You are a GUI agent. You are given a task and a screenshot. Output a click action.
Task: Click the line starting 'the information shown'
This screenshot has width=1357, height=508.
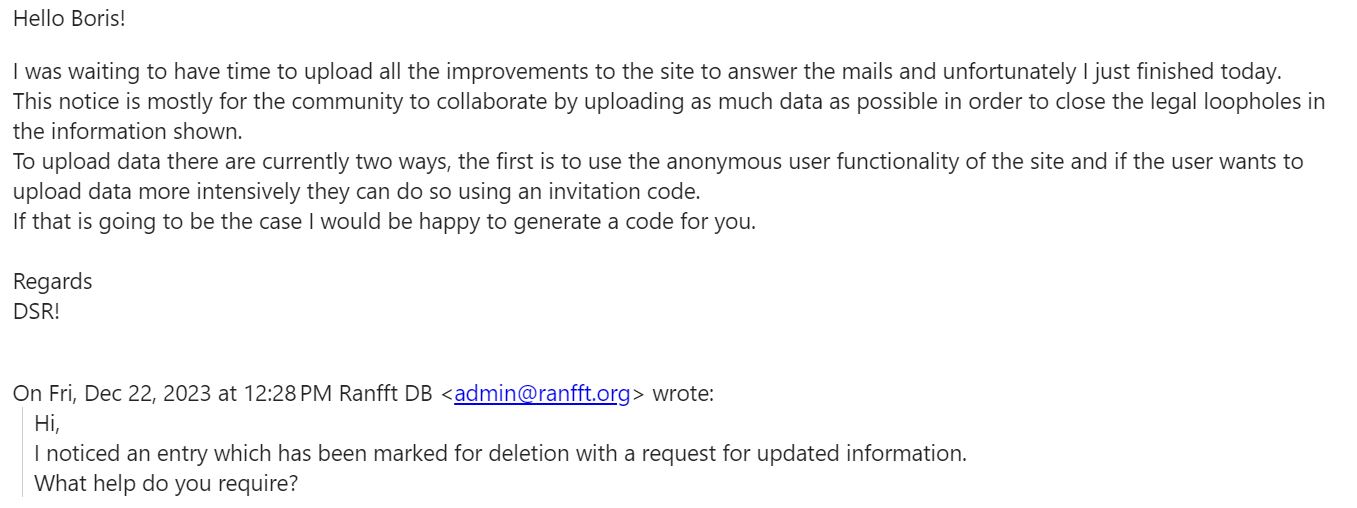[x=127, y=131]
